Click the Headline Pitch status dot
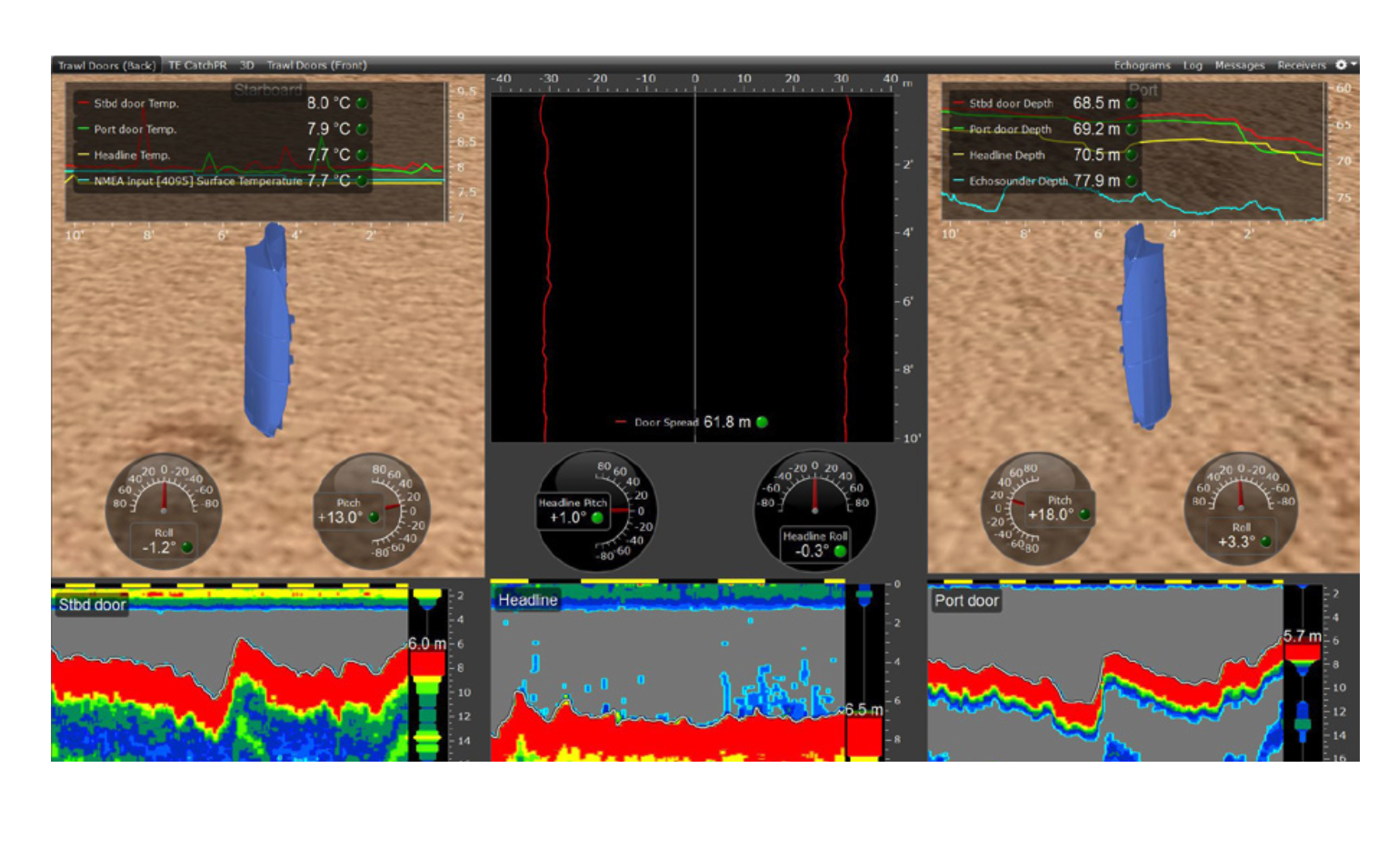 pos(597,518)
